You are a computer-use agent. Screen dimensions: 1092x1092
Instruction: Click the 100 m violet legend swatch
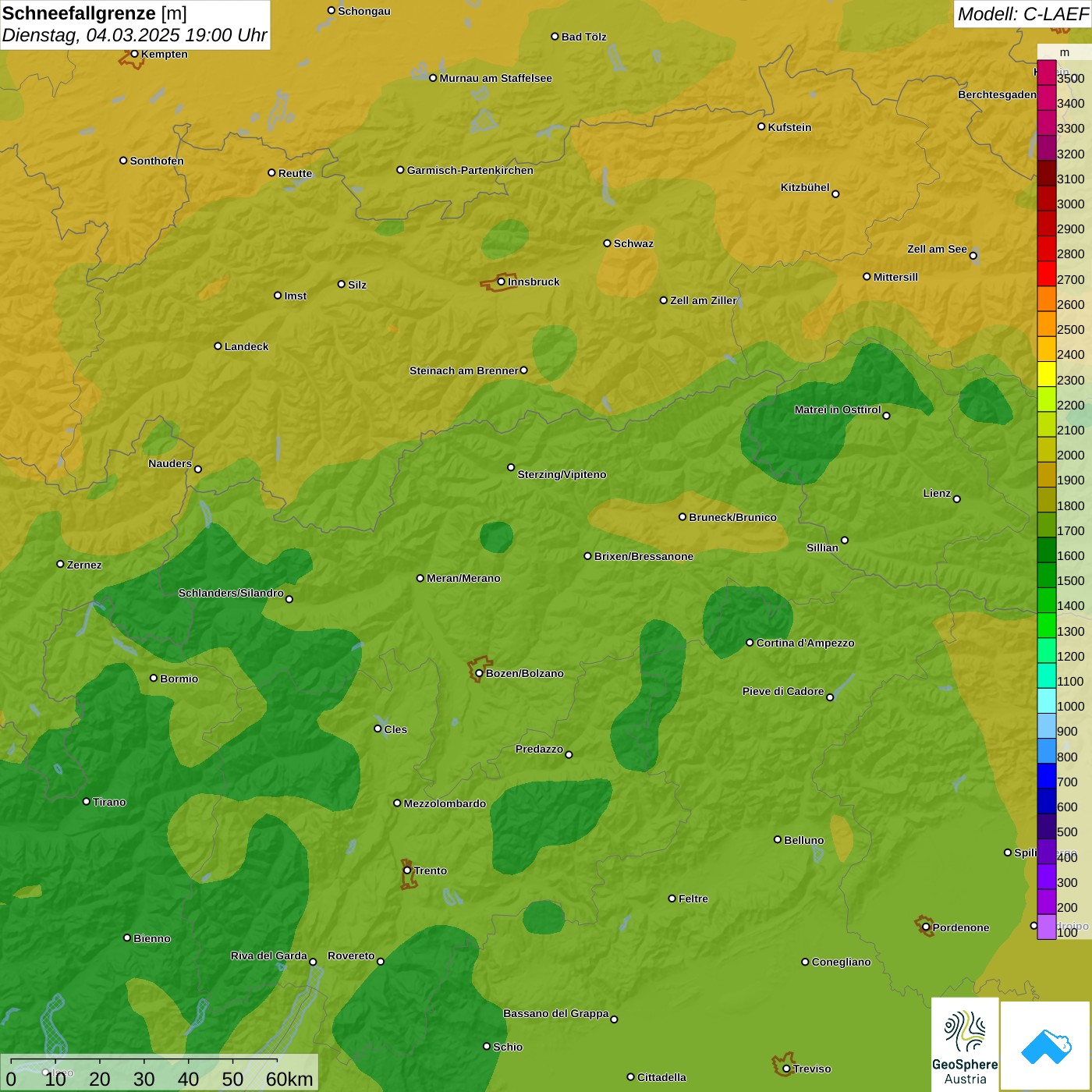click(1047, 927)
